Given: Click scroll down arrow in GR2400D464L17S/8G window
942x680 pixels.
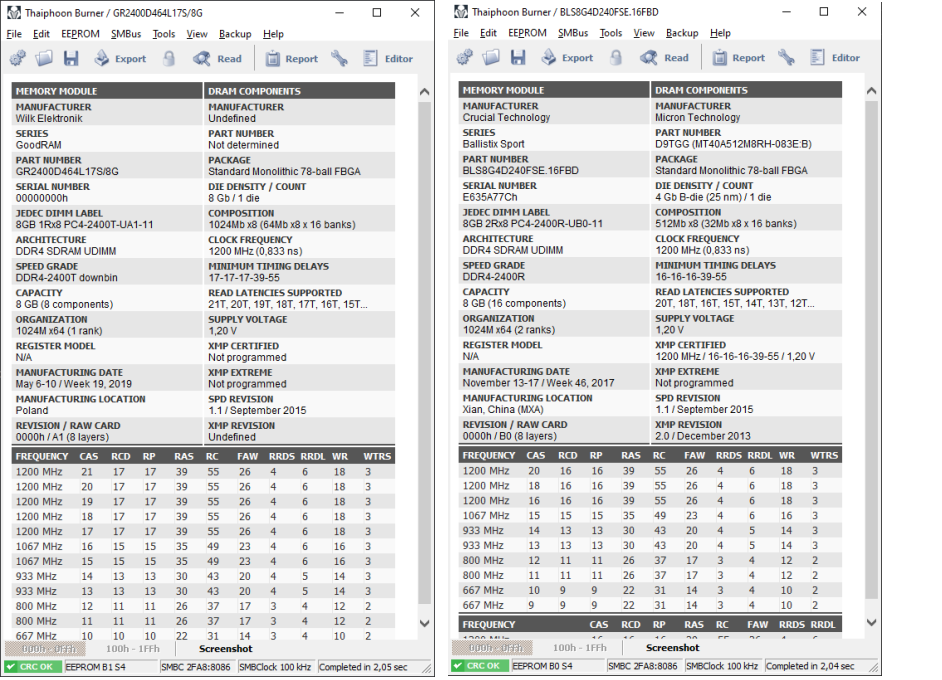Looking at the screenshot, I should tap(424, 624).
